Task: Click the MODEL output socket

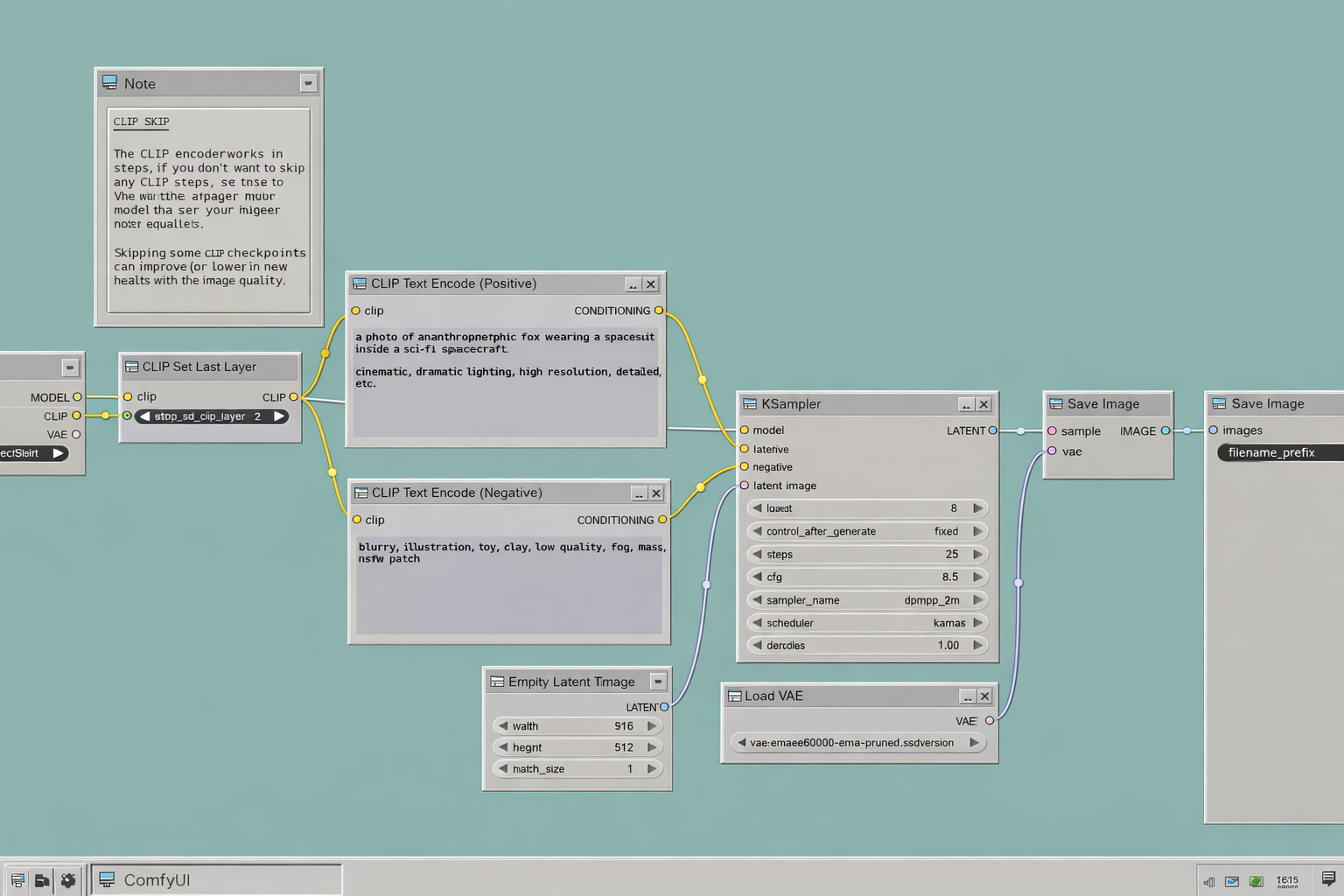Action: (x=77, y=397)
